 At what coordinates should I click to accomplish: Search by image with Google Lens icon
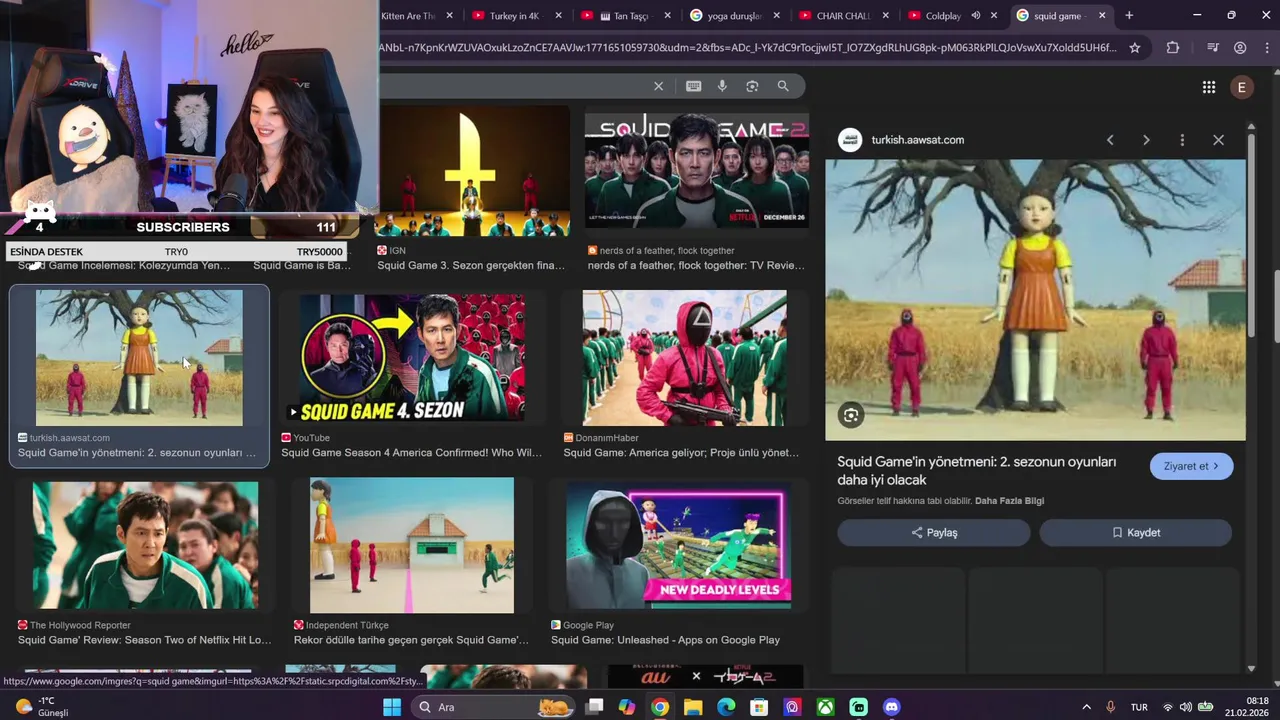tap(752, 86)
